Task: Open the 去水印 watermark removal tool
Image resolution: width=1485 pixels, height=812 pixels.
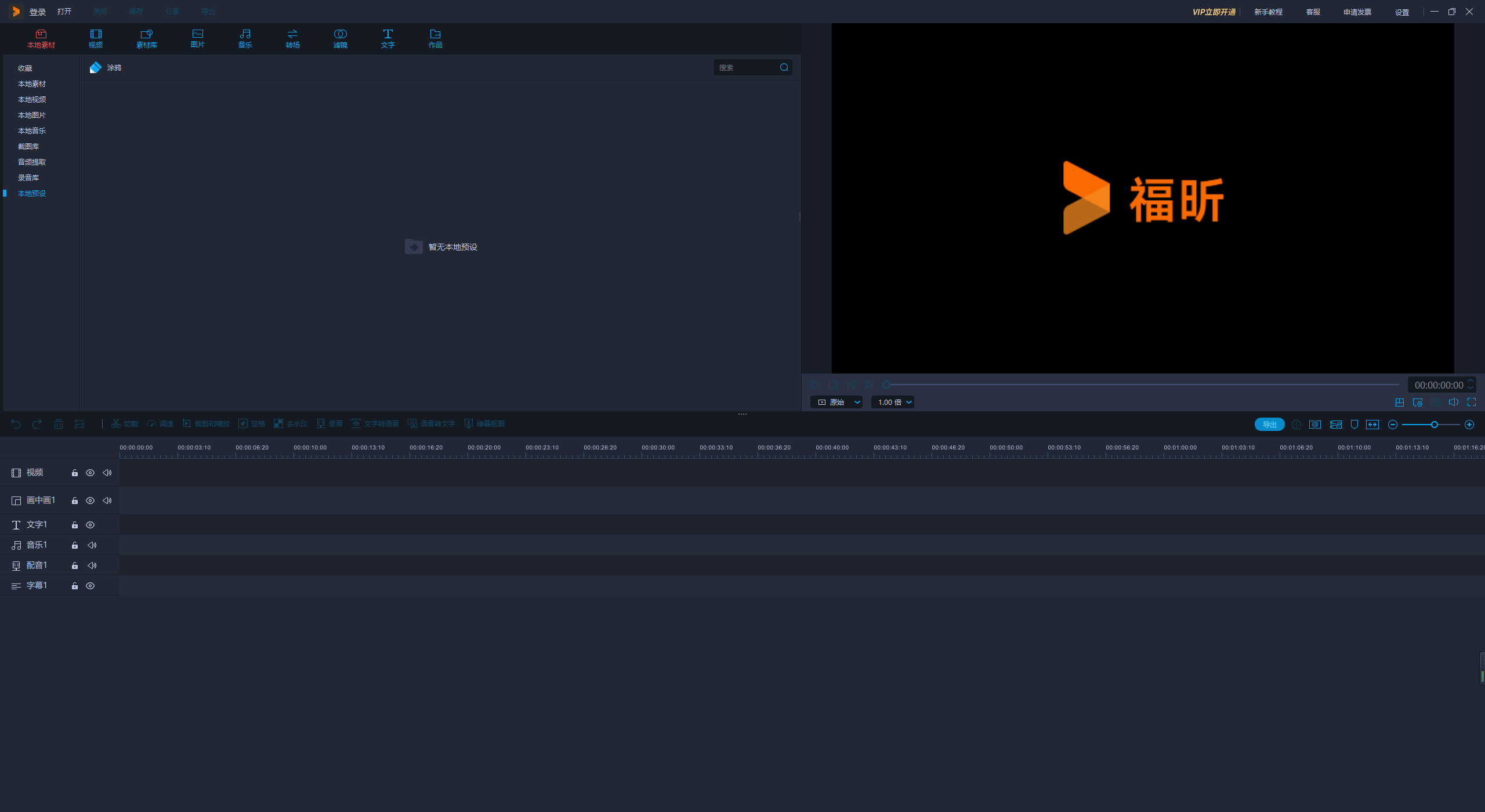Action: pyautogui.click(x=291, y=424)
